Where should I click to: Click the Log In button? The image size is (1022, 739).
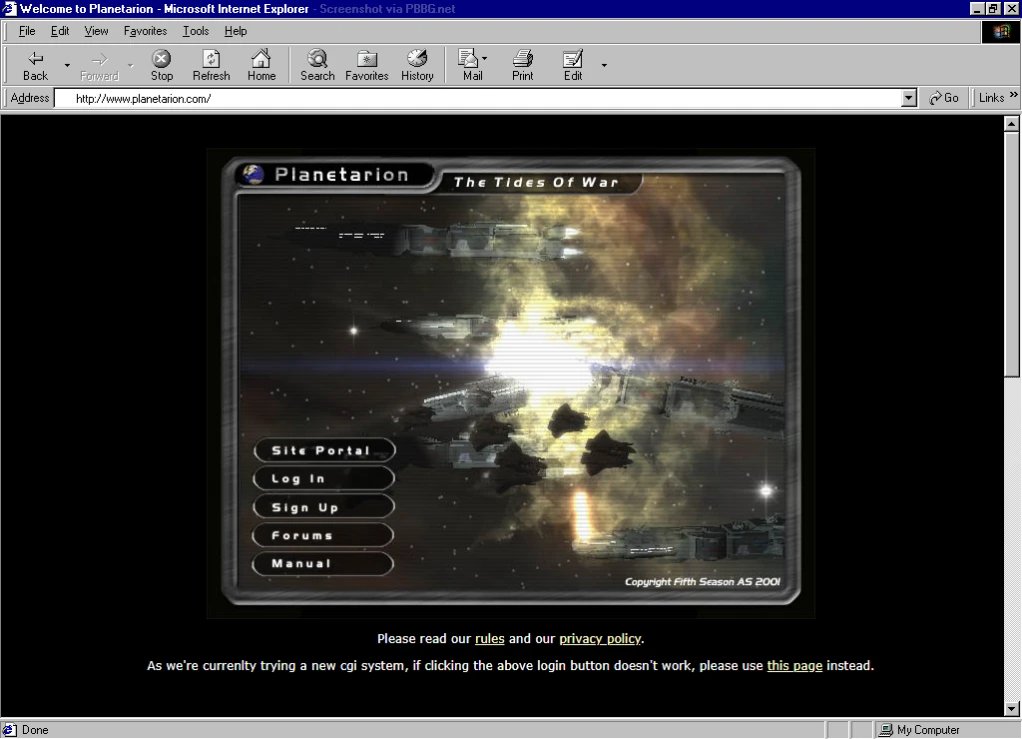tap(324, 478)
